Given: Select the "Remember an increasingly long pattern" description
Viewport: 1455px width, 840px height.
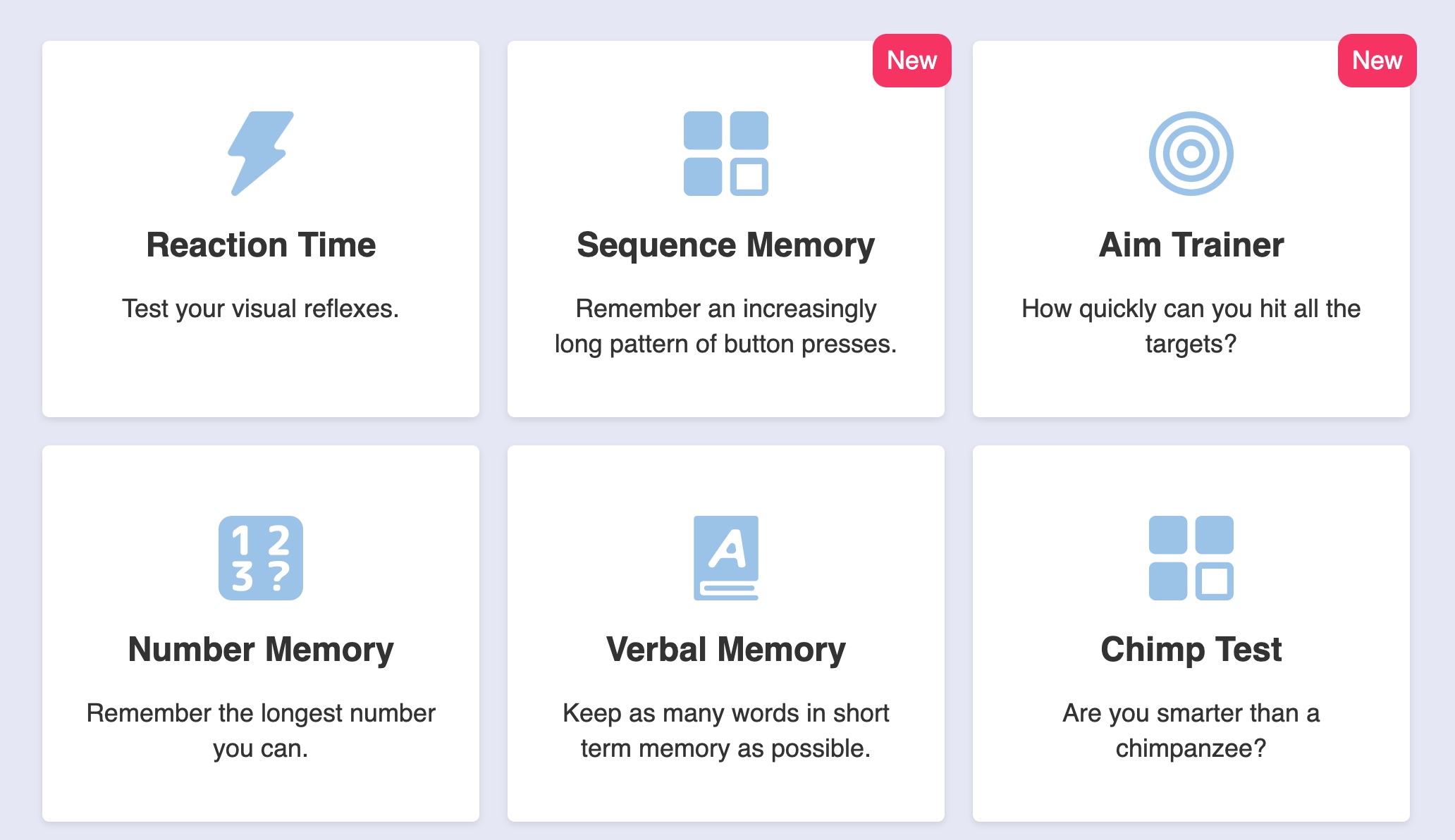Looking at the screenshot, I should [725, 326].
